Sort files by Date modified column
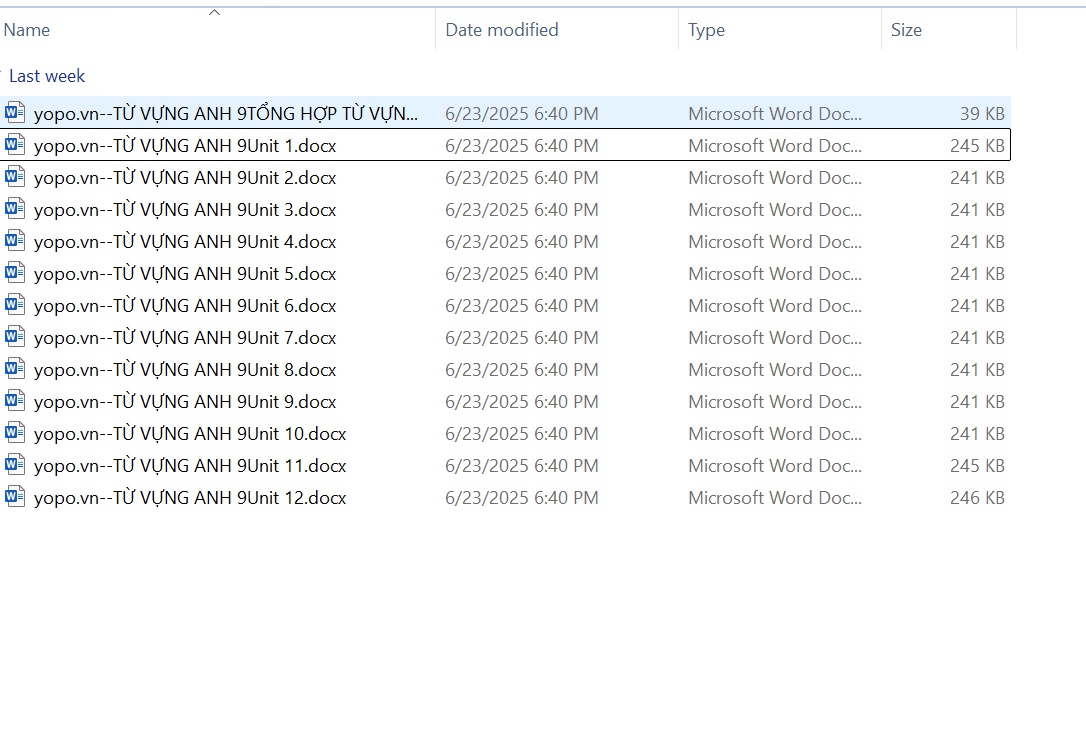 502,30
